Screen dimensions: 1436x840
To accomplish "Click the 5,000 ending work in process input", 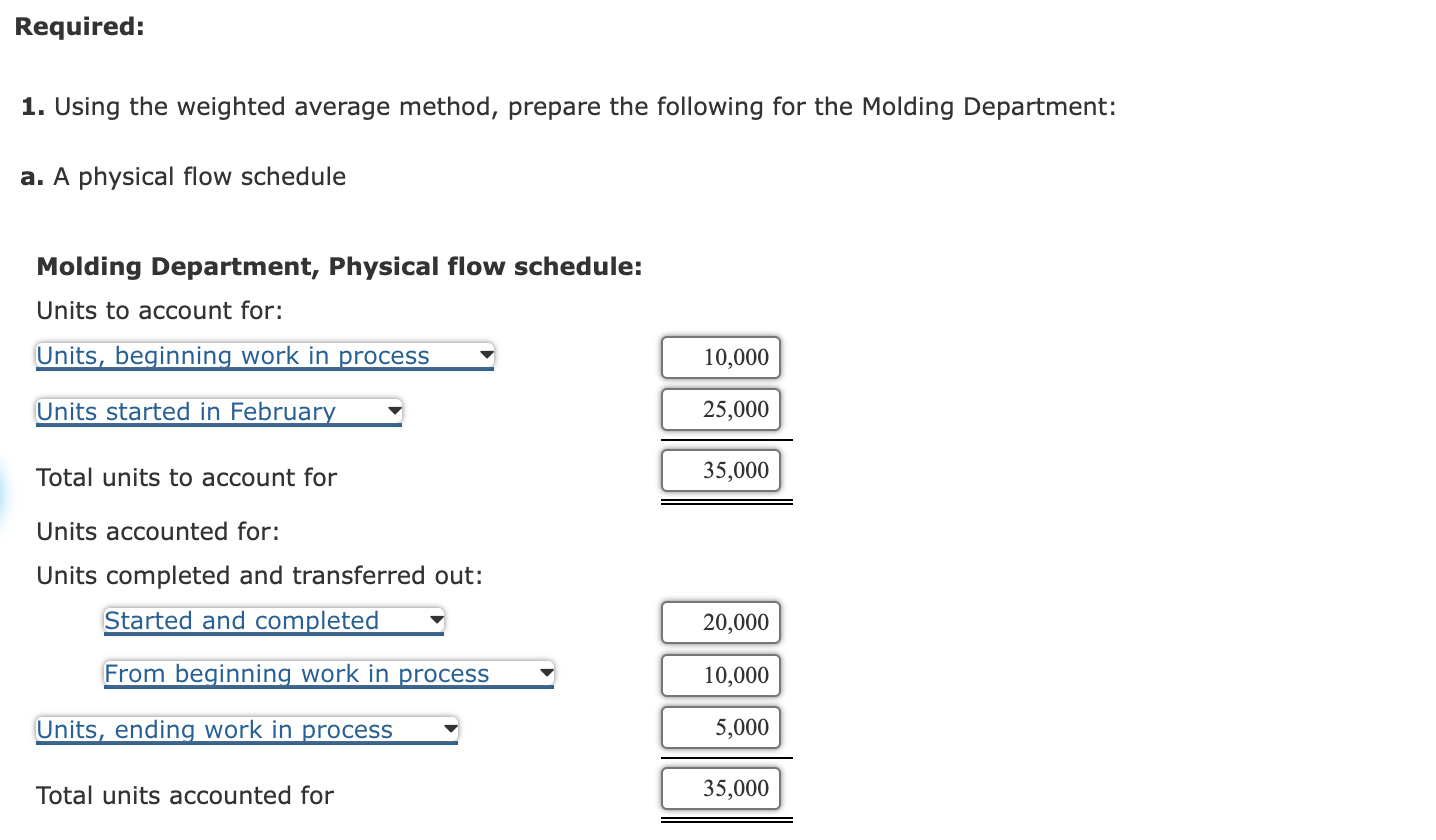I will tap(720, 728).
